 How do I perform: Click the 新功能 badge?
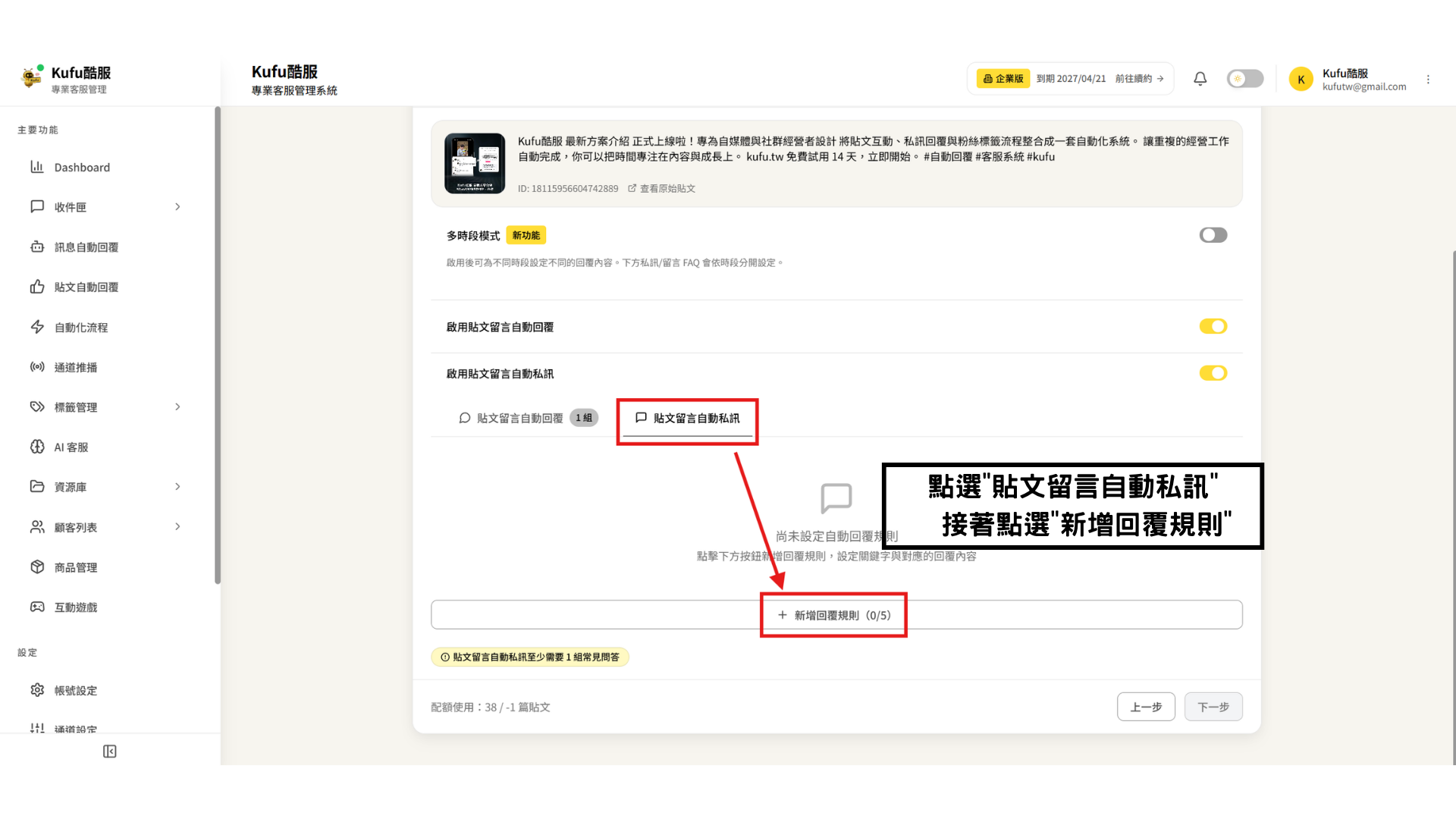(526, 235)
